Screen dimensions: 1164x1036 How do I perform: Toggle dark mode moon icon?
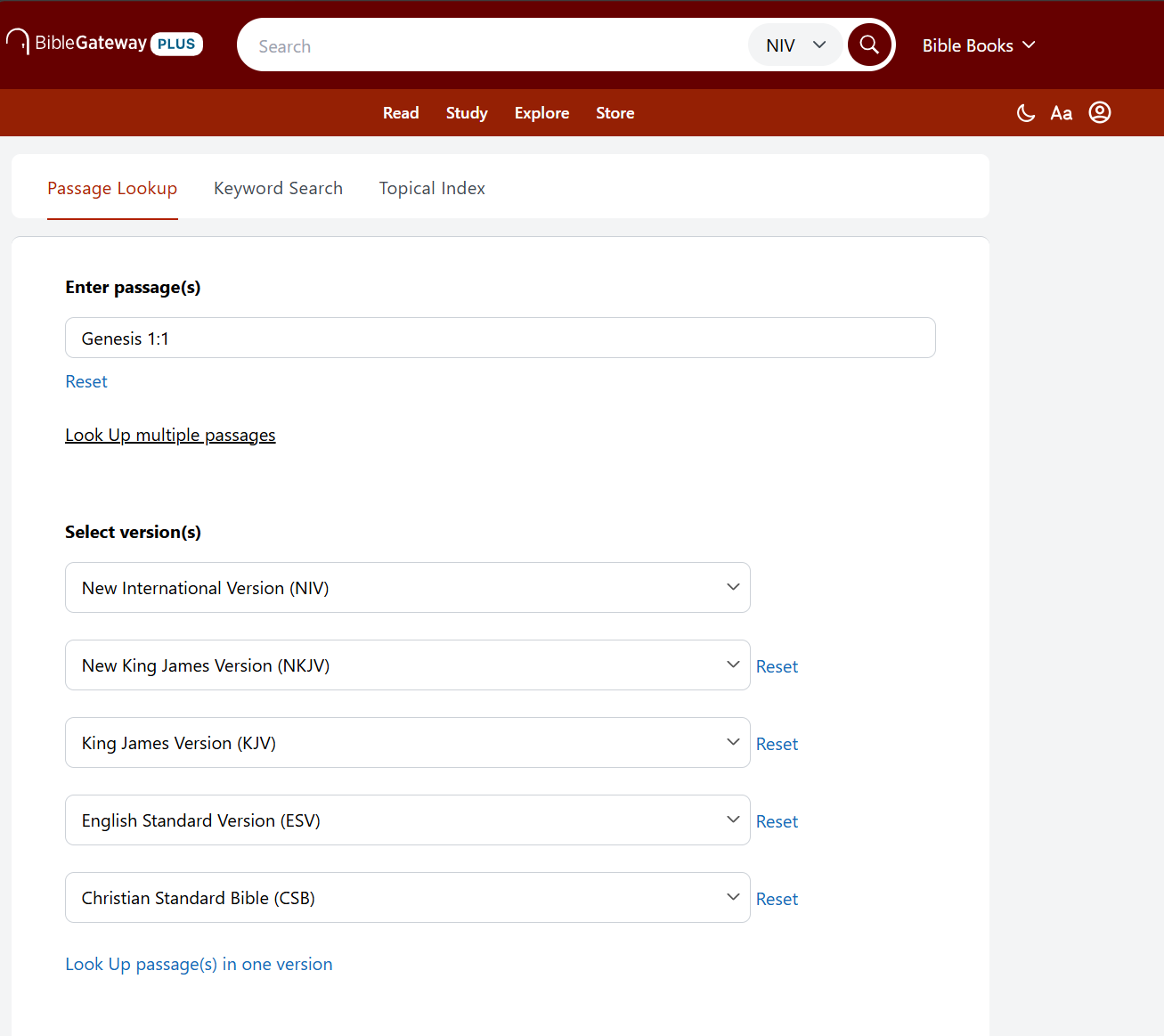[1026, 113]
